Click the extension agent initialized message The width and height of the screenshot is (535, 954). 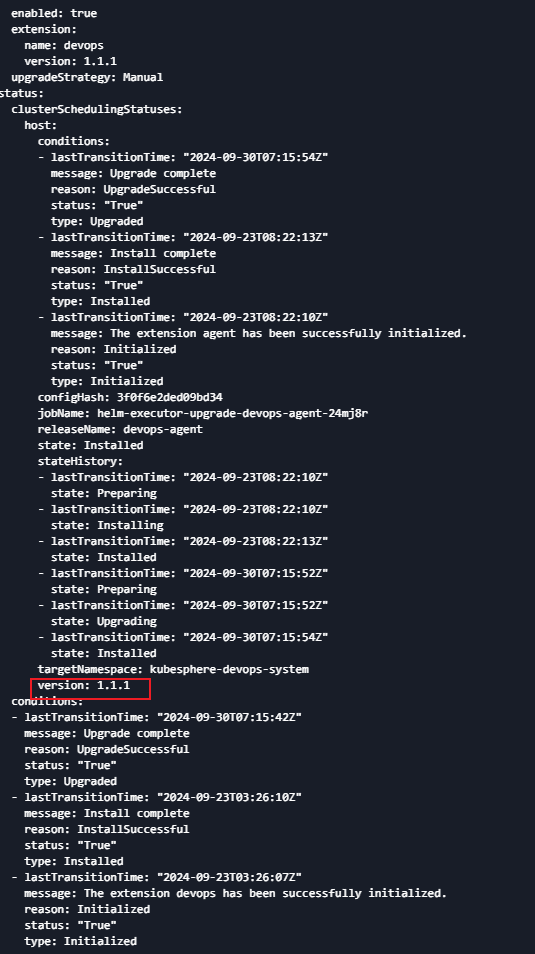tap(259, 333)
